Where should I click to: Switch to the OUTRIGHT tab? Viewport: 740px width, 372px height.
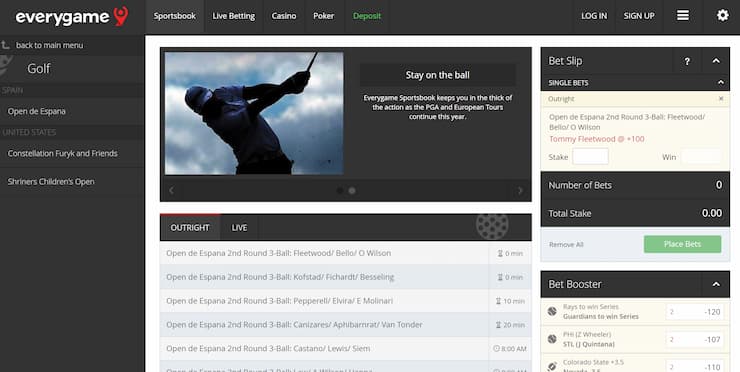pos(190,228)
